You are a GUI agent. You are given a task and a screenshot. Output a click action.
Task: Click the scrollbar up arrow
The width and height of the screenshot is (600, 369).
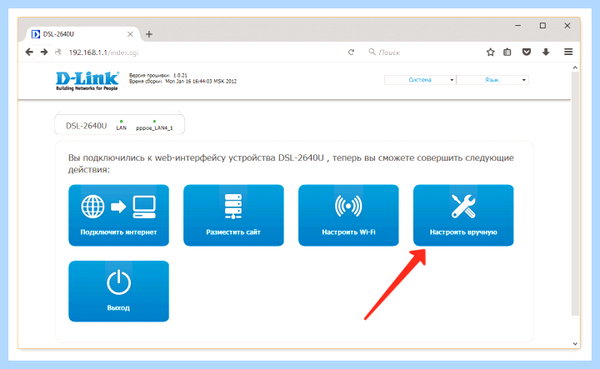click(x=575, y=68)
